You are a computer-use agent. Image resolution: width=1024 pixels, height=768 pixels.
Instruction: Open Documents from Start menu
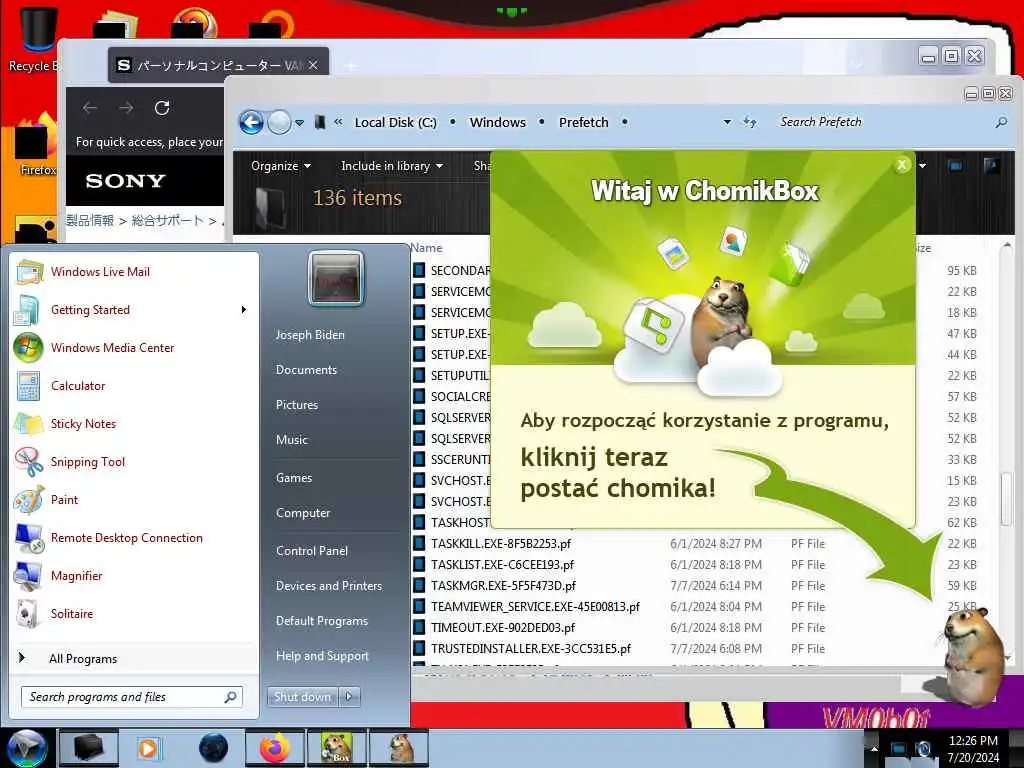tap(306, 370)
